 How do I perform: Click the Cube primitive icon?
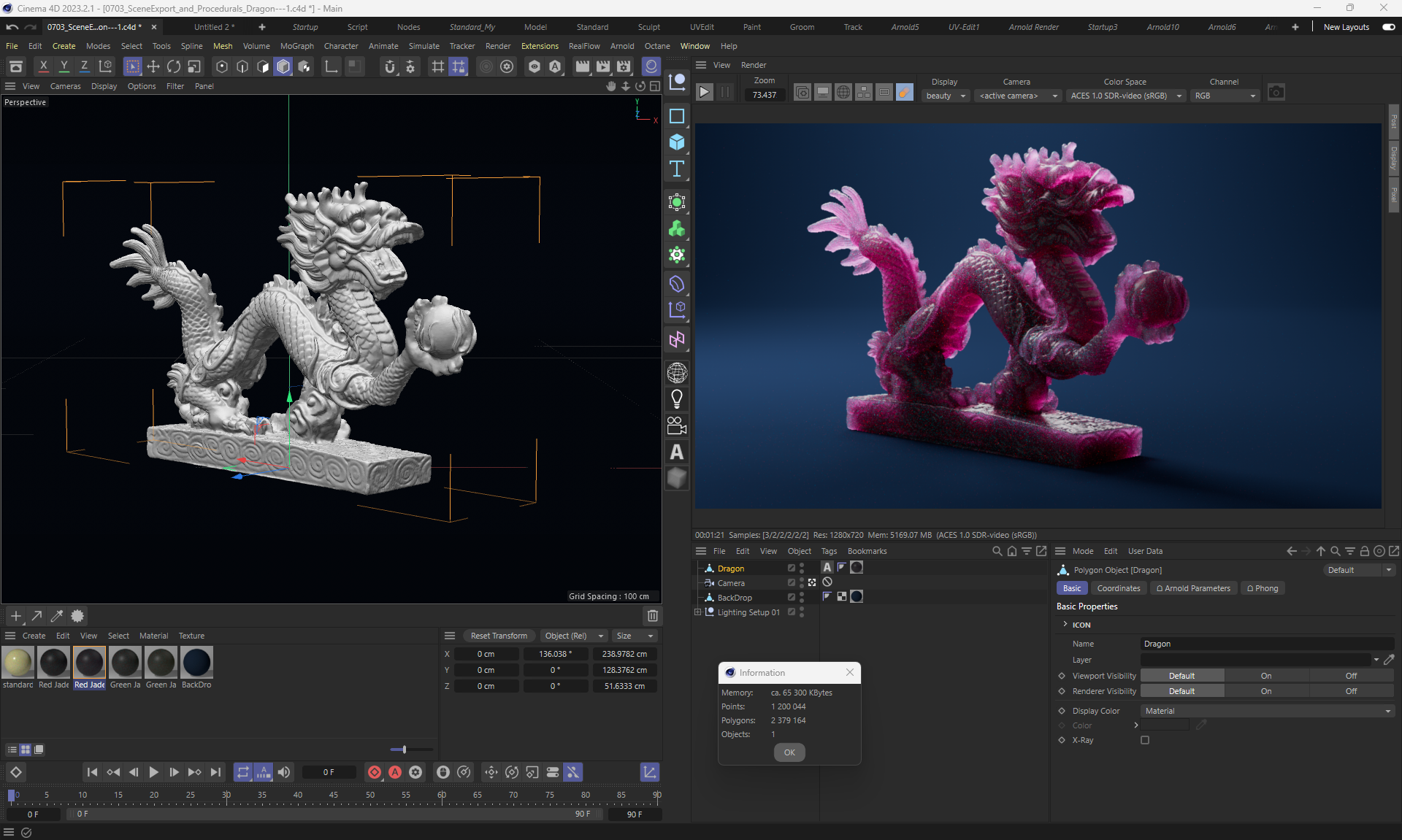pos(677,142)
